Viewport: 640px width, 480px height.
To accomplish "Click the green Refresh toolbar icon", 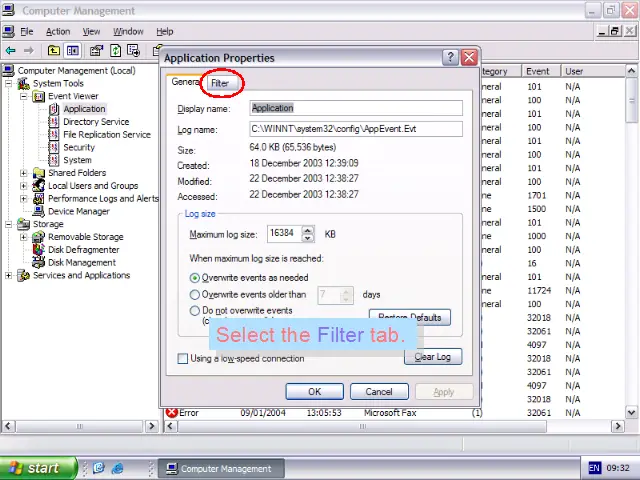I will (x=116, y=51).
